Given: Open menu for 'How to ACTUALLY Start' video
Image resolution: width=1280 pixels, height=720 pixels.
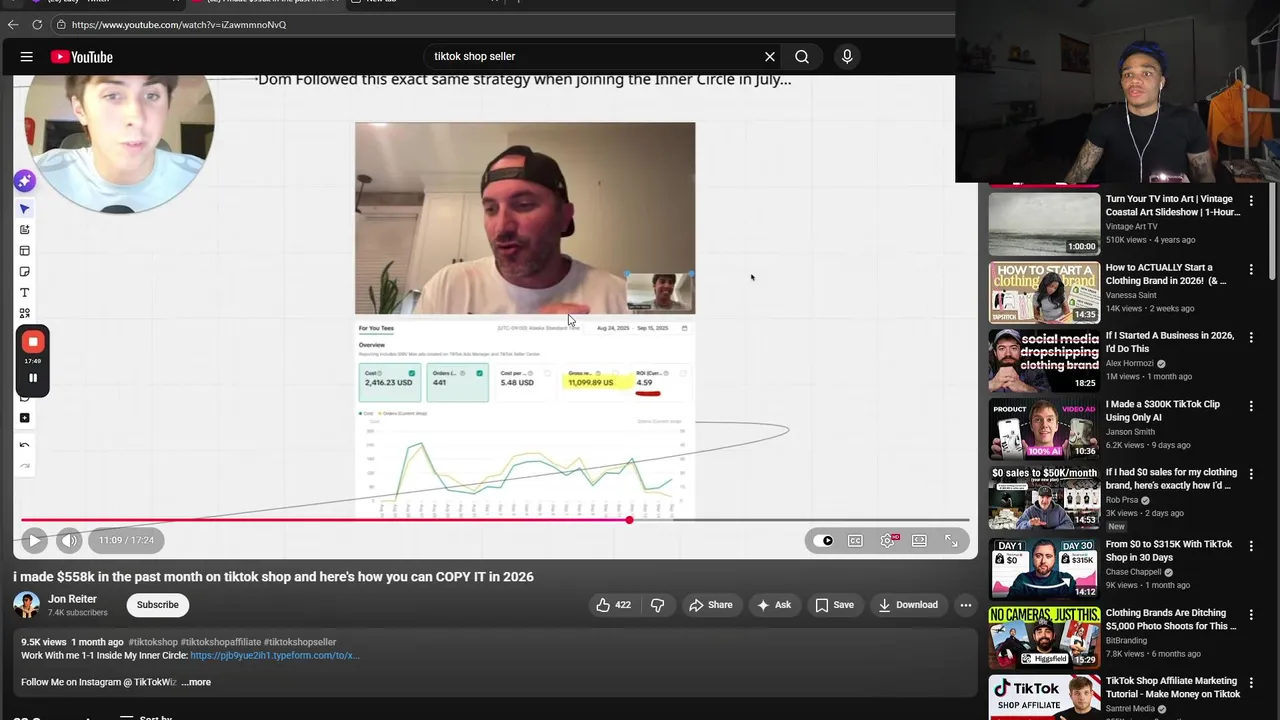Looking at the screenshot, I should click(1251, 269).
